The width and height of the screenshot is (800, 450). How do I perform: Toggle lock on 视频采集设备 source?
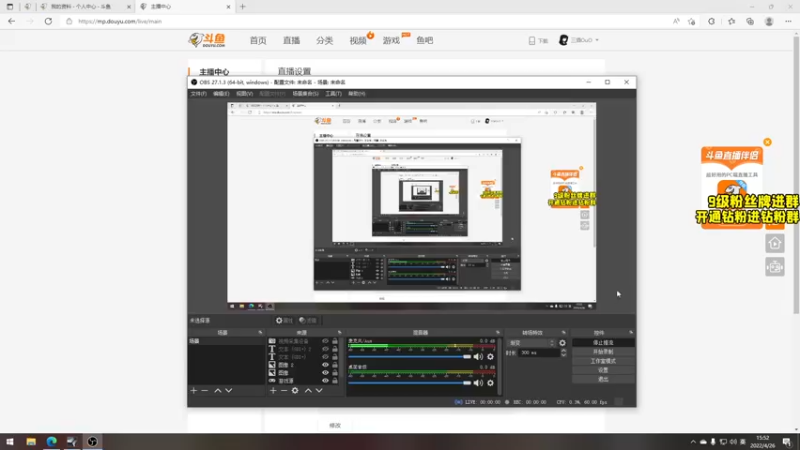tap(335, 341)
